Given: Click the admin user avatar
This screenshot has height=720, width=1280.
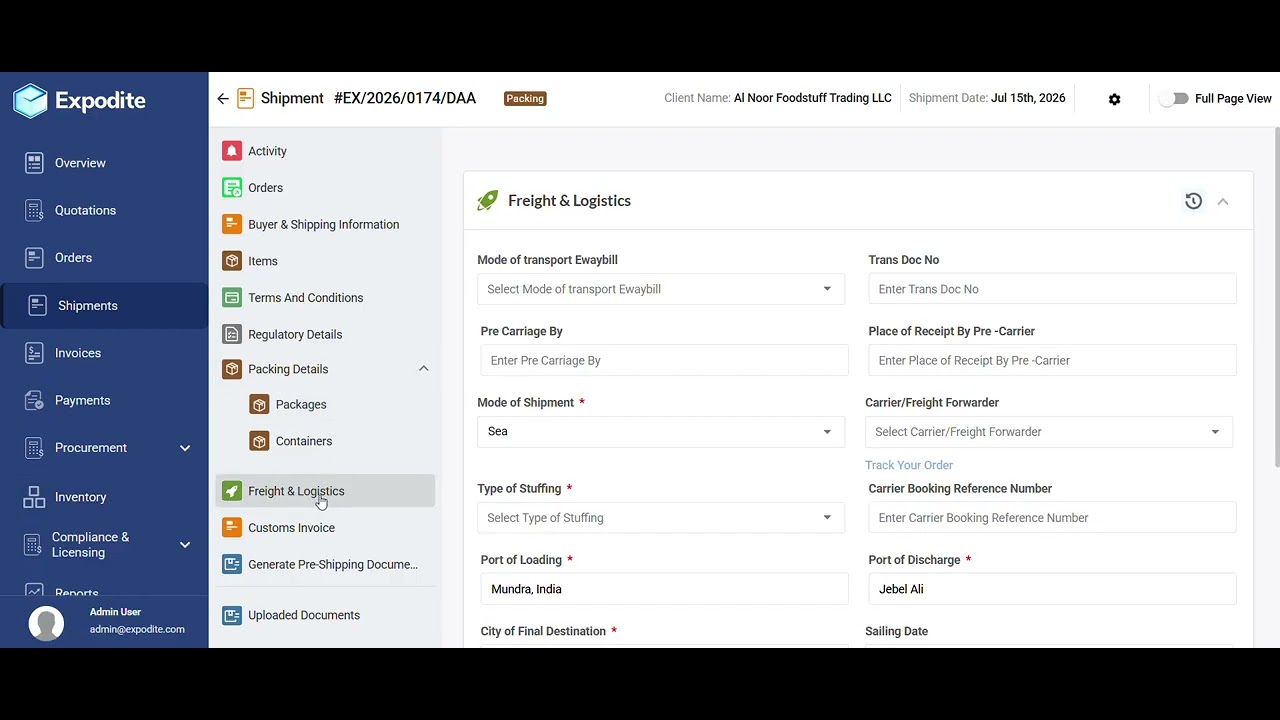Looking at the screenshot, I should pos(46,623).
